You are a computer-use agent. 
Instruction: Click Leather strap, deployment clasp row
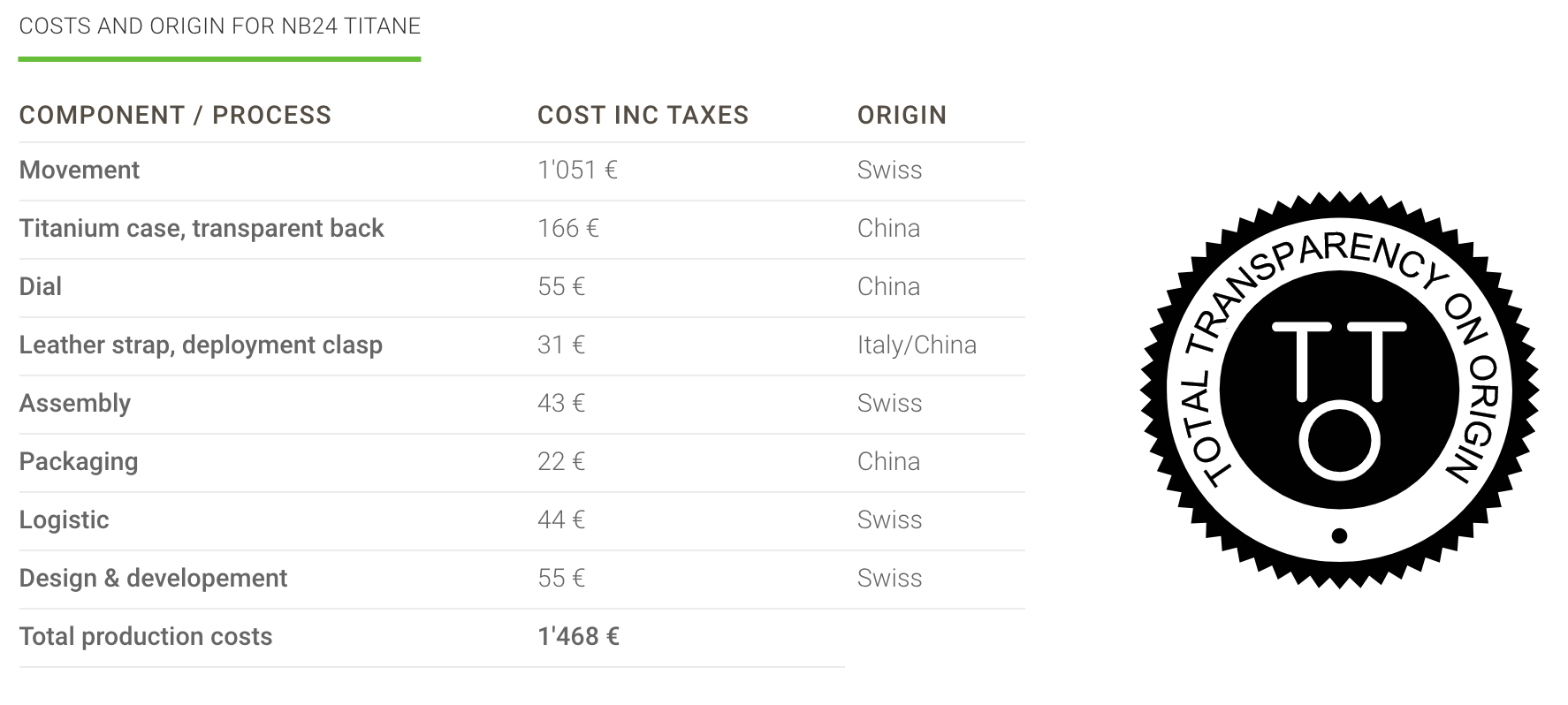[521, 345]
